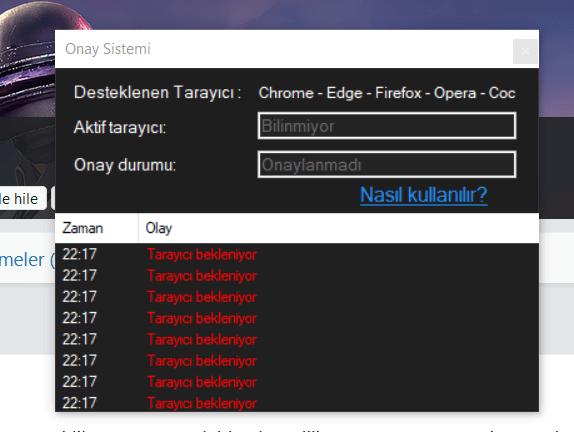574x432 pixels.
Task: Select the second 'Tarayıcı bekleniyor' log row
Action: click(x=297, y=275)
